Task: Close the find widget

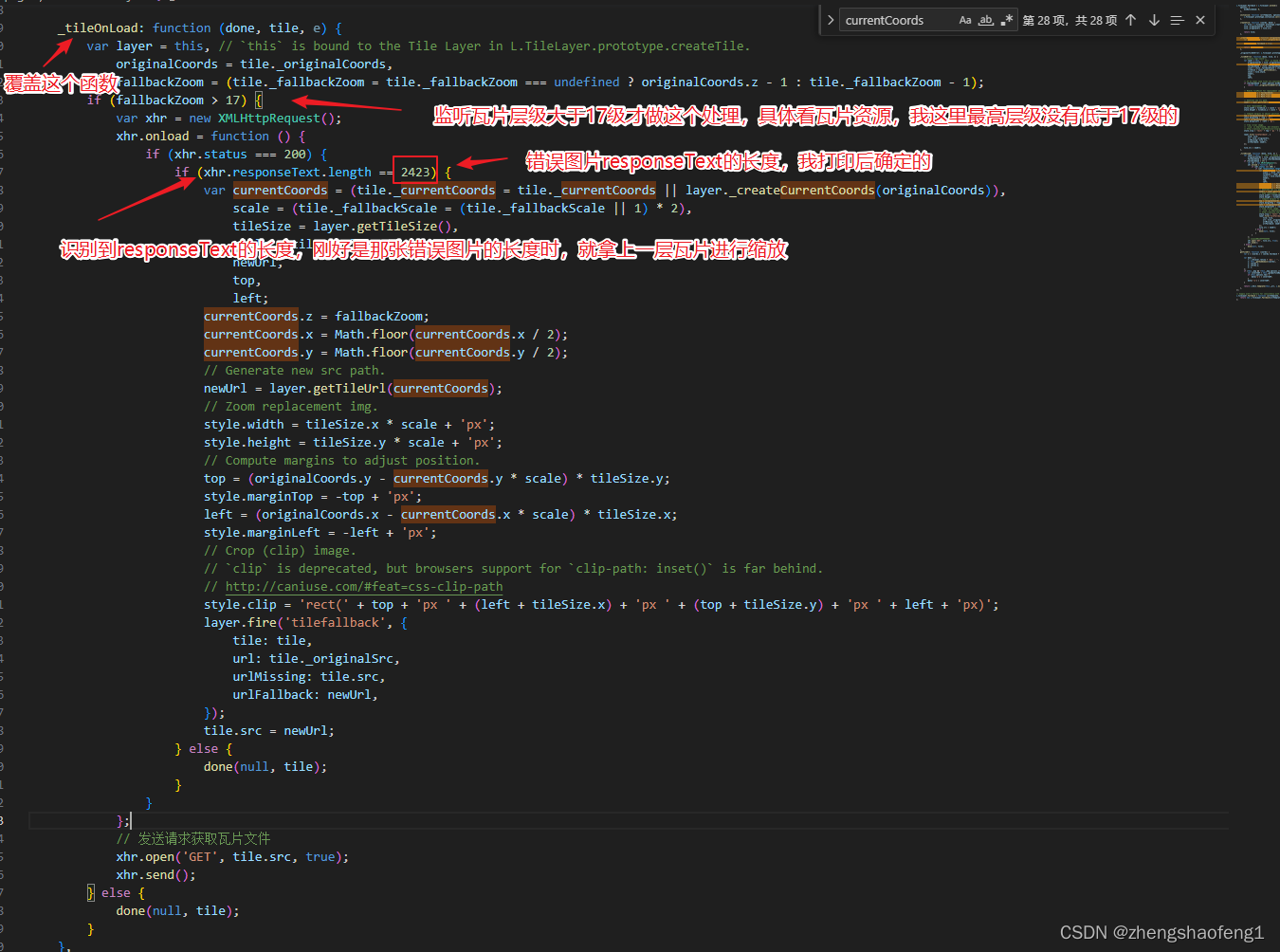Action: tap(1200, 20)
